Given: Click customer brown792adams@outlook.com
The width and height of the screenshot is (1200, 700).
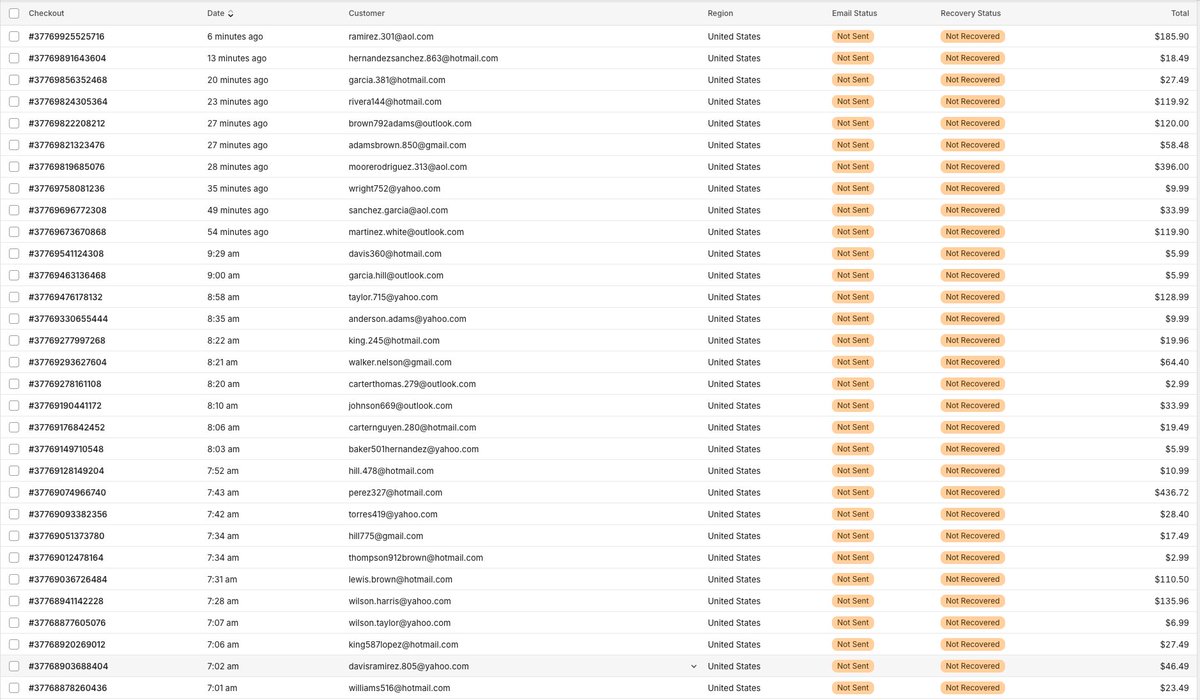Looking at the screenshot, I should 410,123.
